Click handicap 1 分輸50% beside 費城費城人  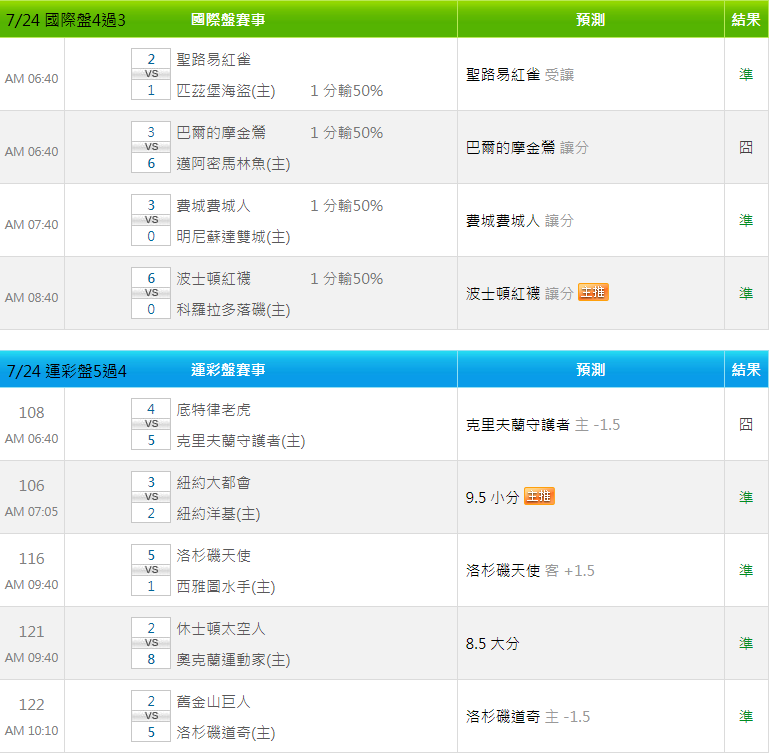point(347,206)
